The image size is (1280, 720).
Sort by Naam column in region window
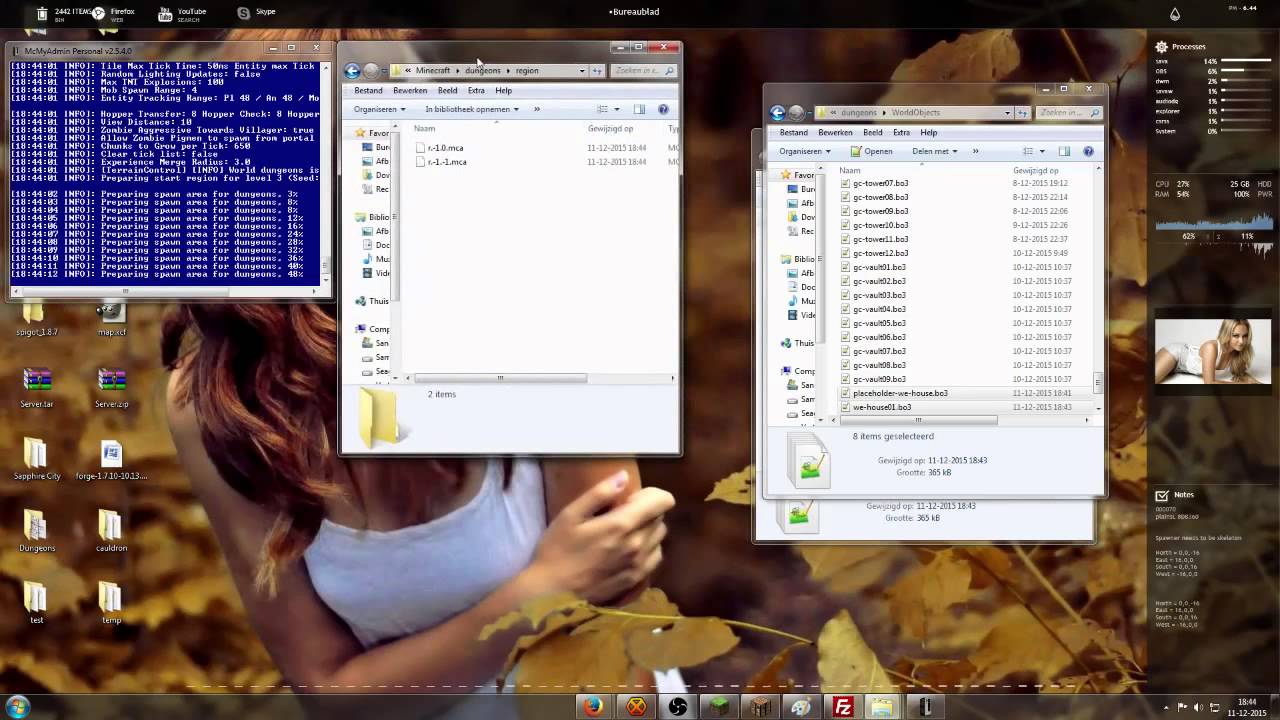point(425,128)
